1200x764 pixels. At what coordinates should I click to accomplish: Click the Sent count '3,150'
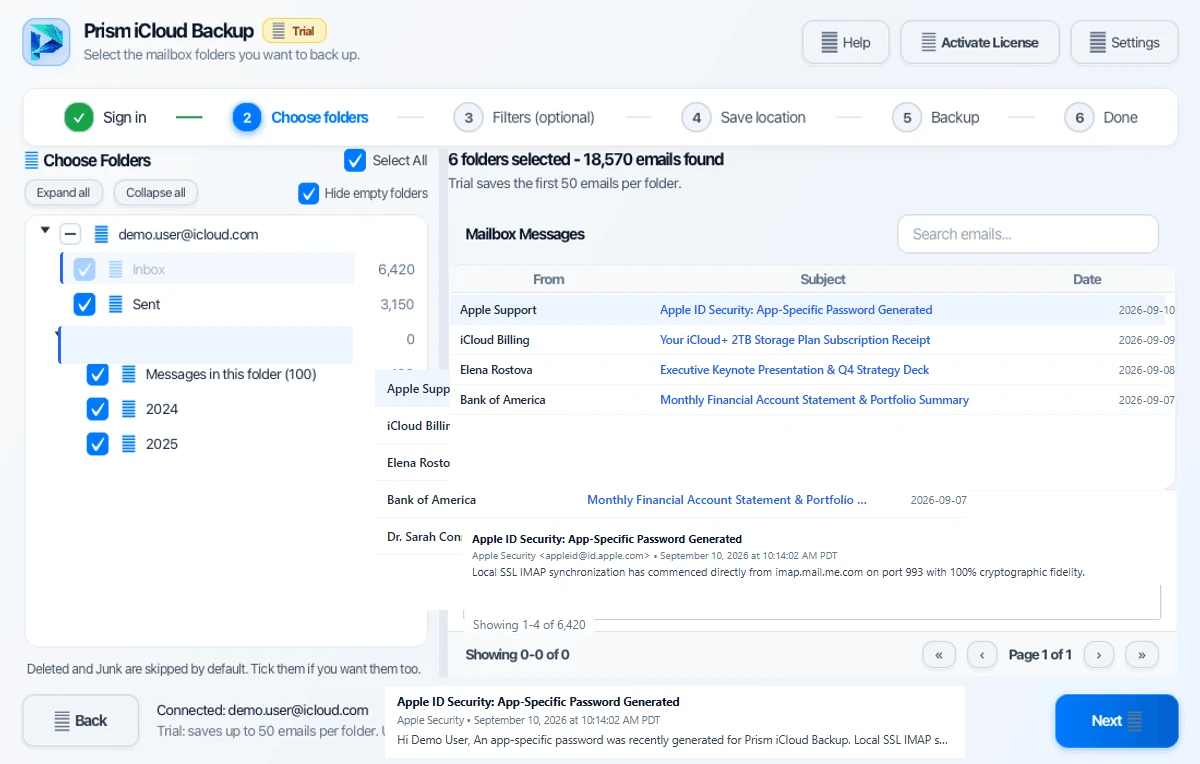(x=397, y=304)
